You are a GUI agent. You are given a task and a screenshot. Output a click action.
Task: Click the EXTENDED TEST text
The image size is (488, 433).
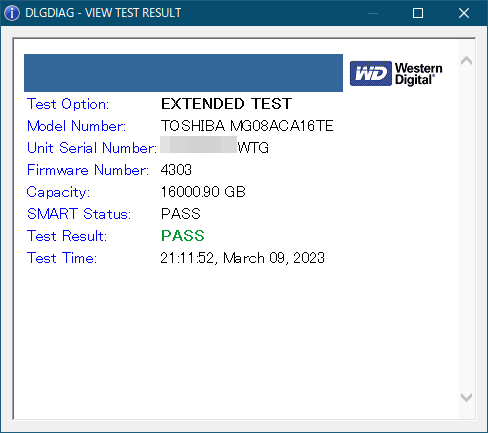[226, 104]
